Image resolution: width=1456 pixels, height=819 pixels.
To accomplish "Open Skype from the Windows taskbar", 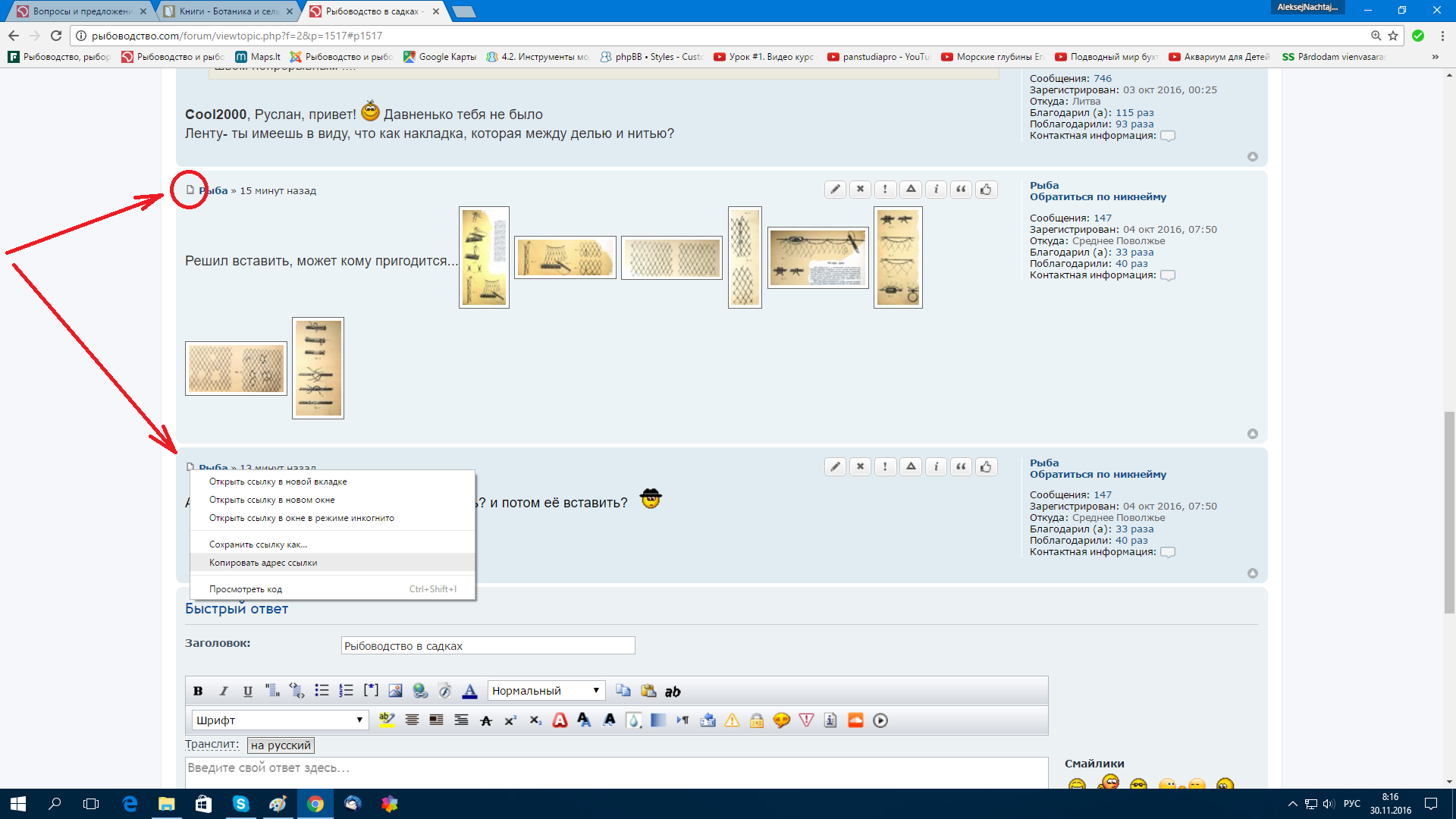I will coord(240,804).
